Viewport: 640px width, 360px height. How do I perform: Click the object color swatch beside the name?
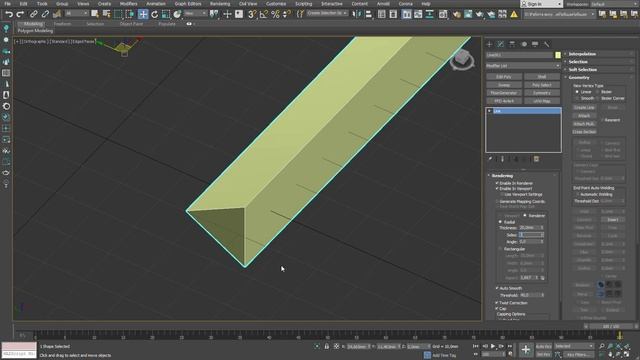(x=558, y=55)
